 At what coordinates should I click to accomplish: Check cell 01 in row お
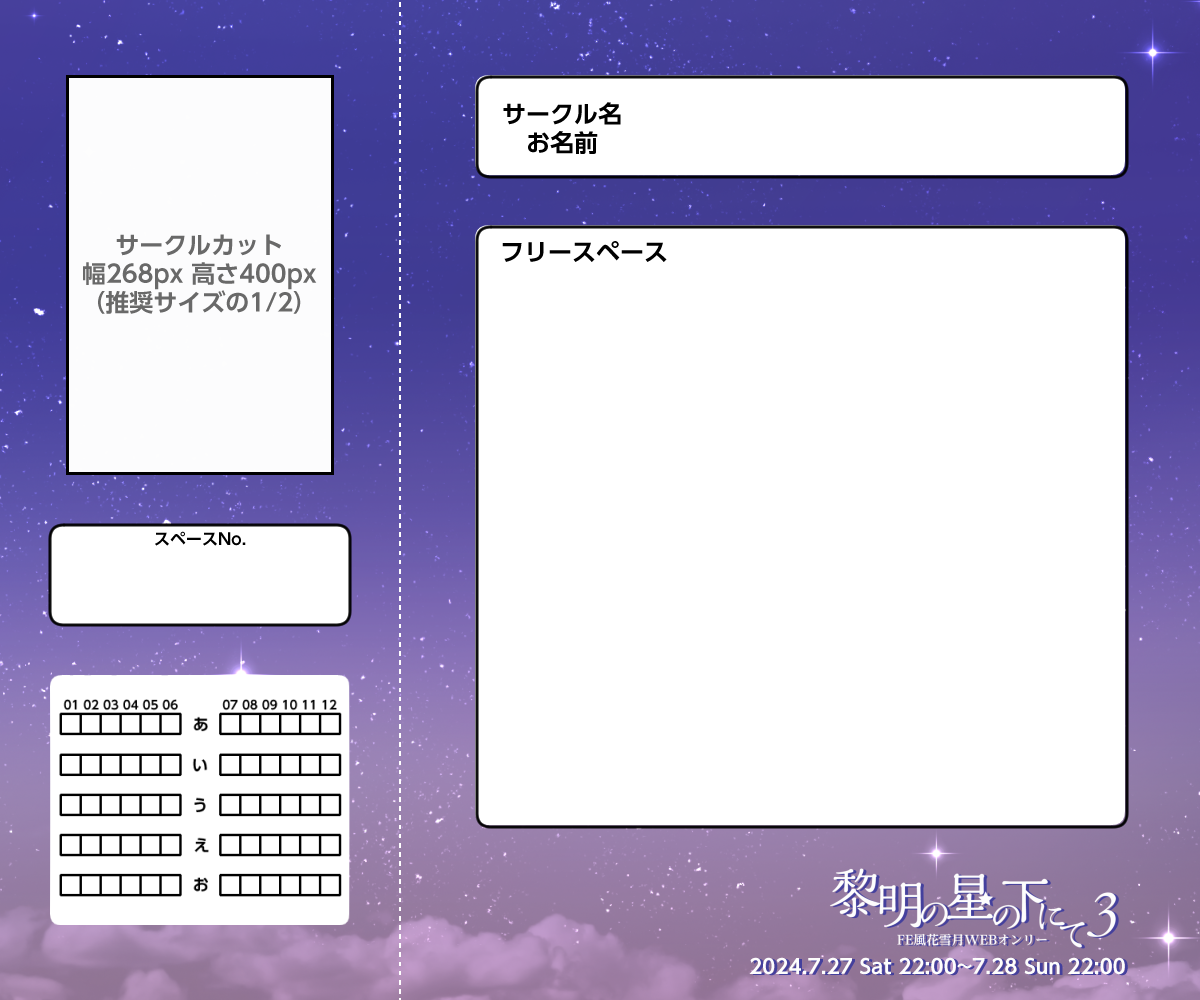(x=71, y=885)
